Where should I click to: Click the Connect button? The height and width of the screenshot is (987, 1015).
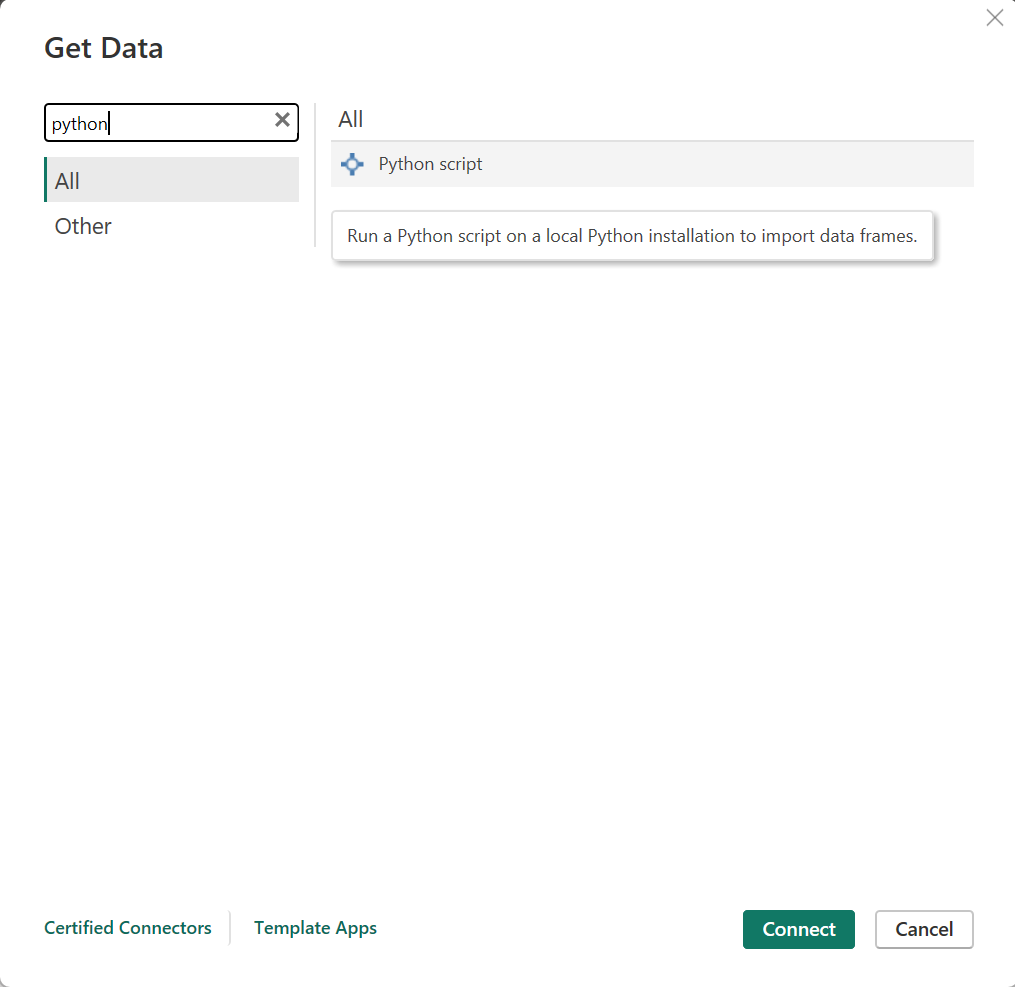coord(799,929)
